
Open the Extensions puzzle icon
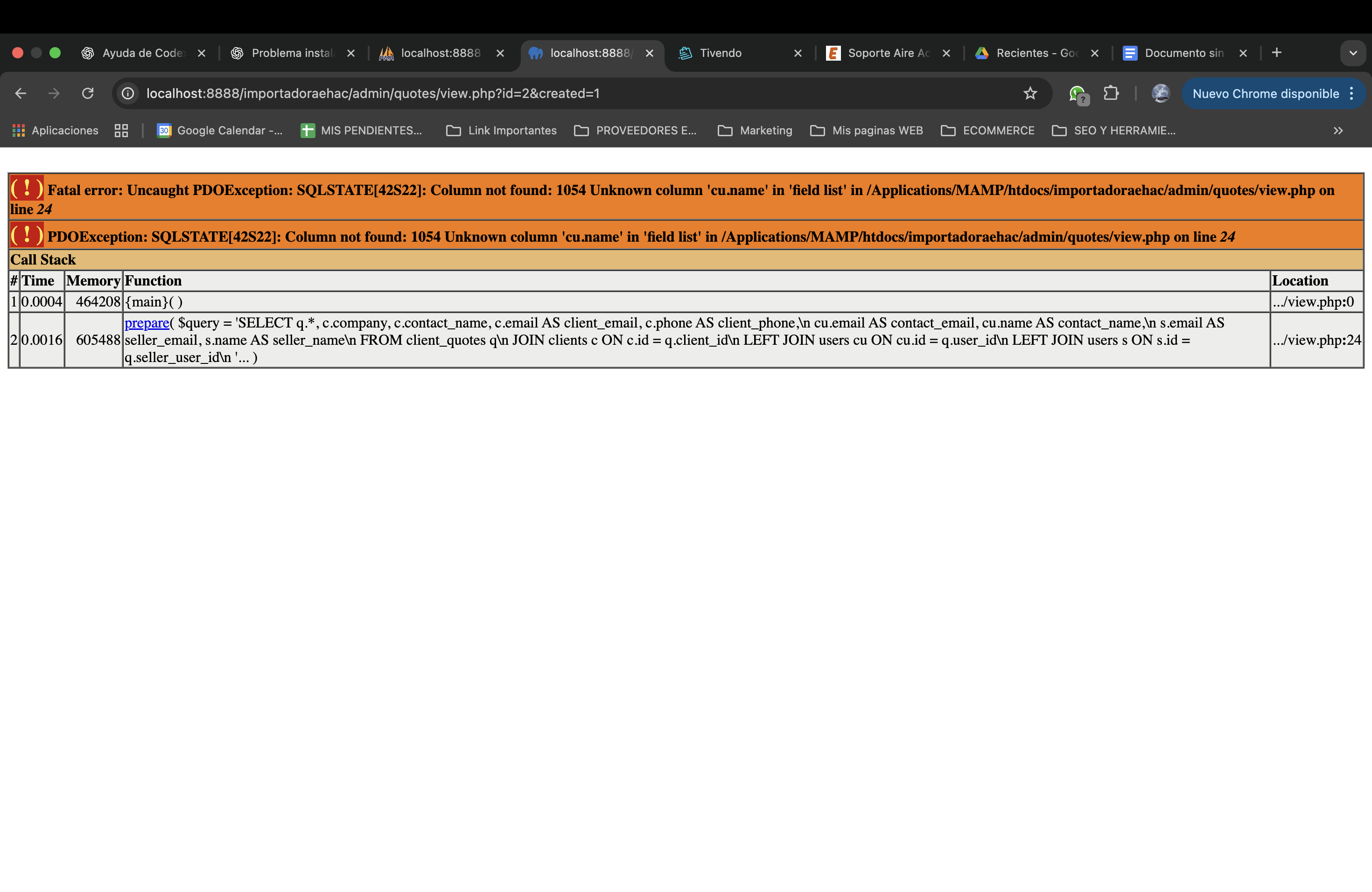point(1111,93)
